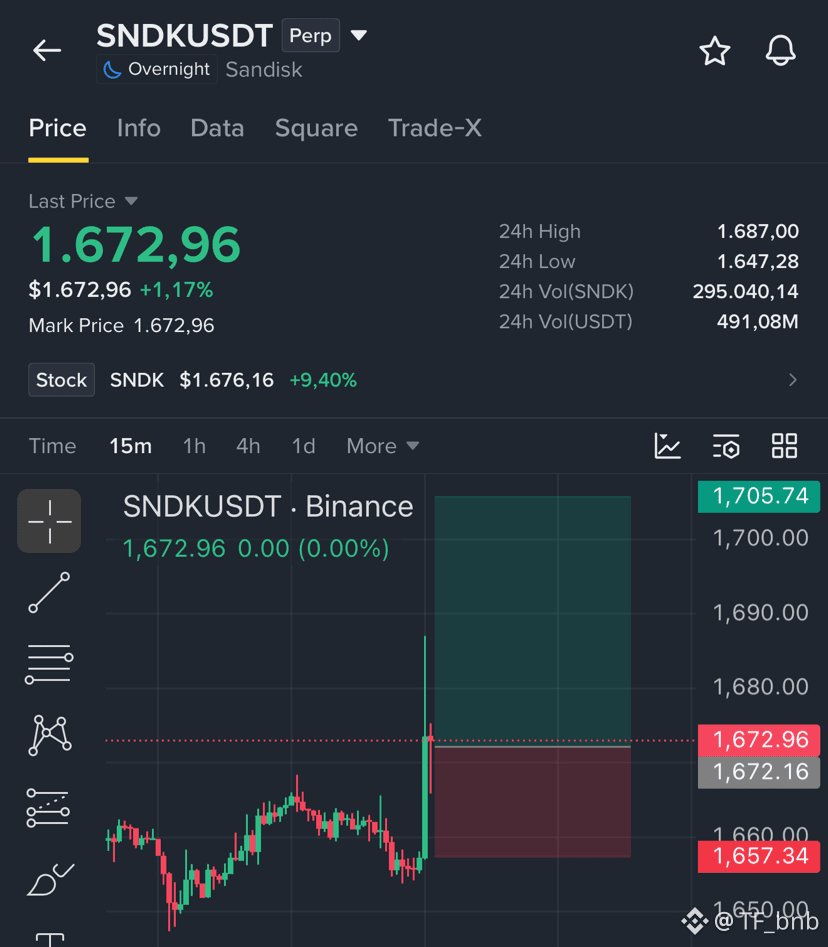
Task: Click the red loss zone of position
Action: 533,803
